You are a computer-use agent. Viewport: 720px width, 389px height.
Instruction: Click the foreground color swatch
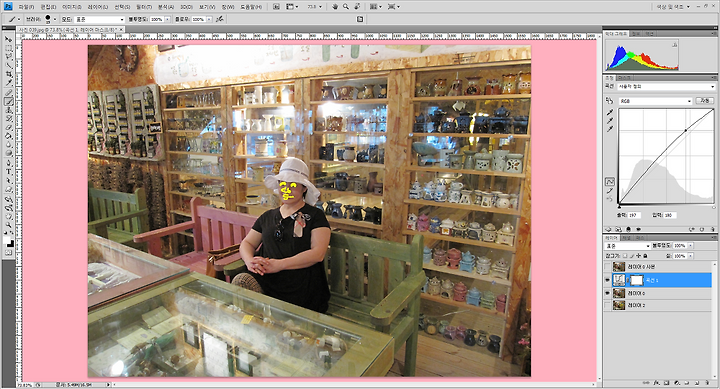coord(7,239)
